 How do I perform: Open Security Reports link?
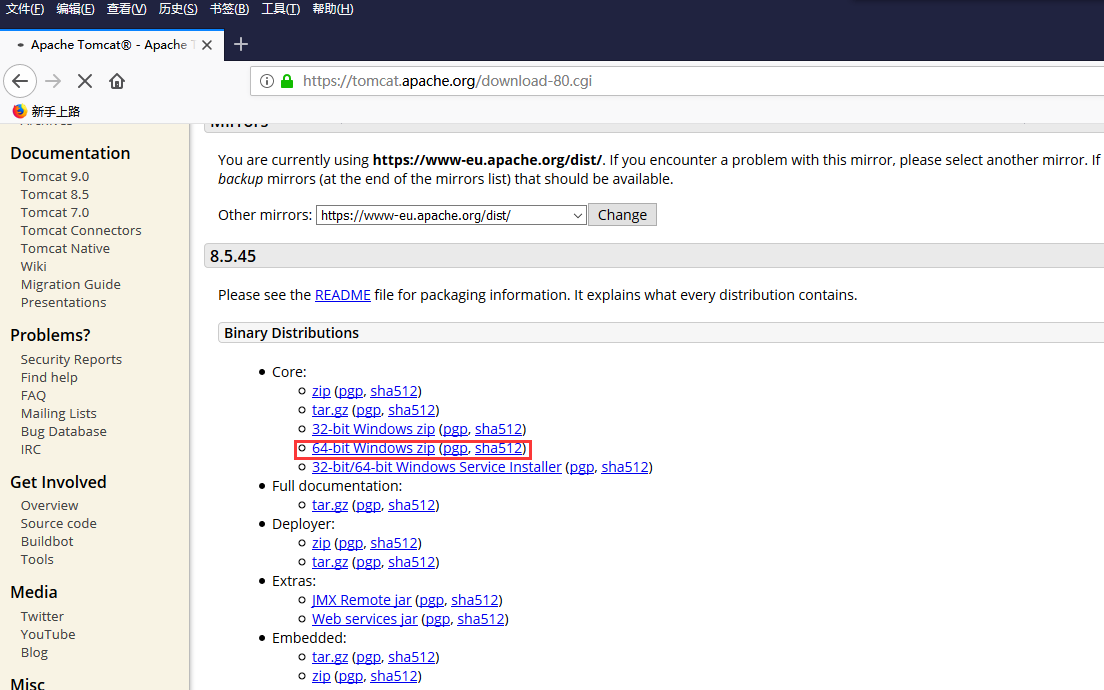click(71, 359)
